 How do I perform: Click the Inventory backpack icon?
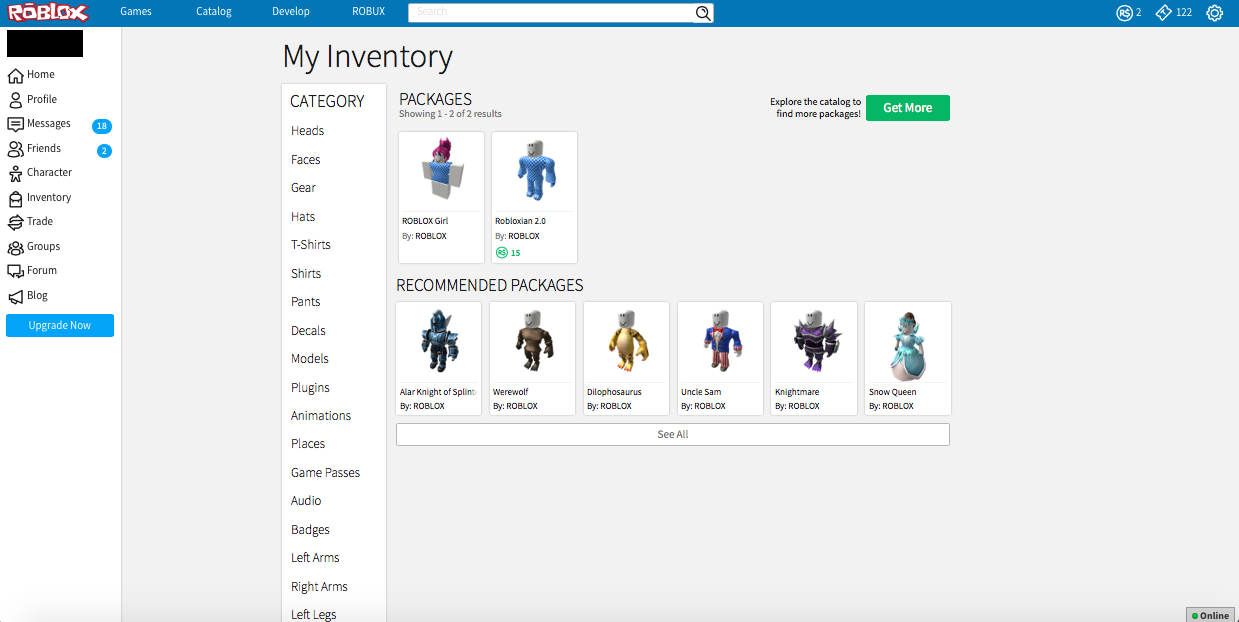[x=15, y=198]
